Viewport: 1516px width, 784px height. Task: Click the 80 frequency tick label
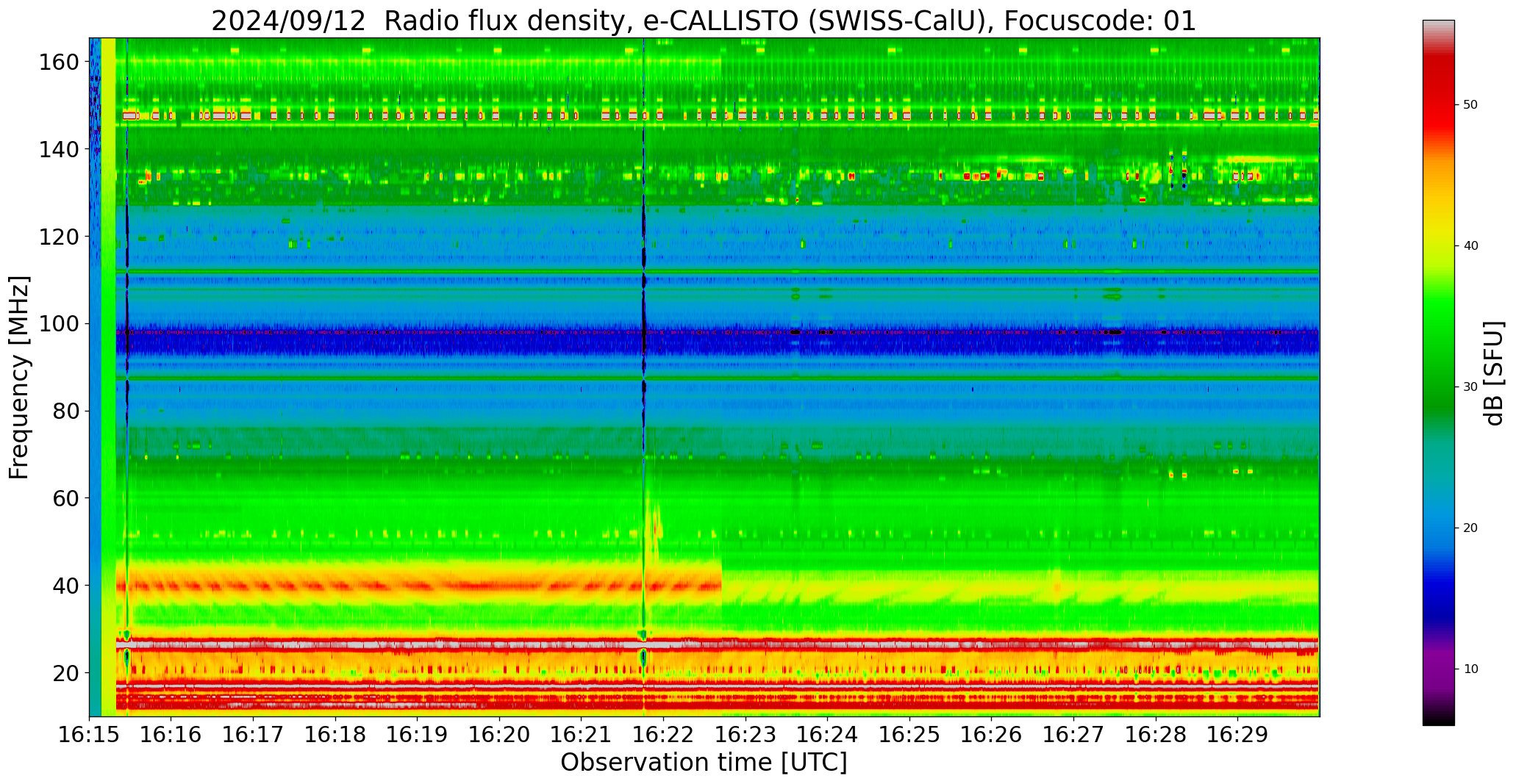[66, 411]
